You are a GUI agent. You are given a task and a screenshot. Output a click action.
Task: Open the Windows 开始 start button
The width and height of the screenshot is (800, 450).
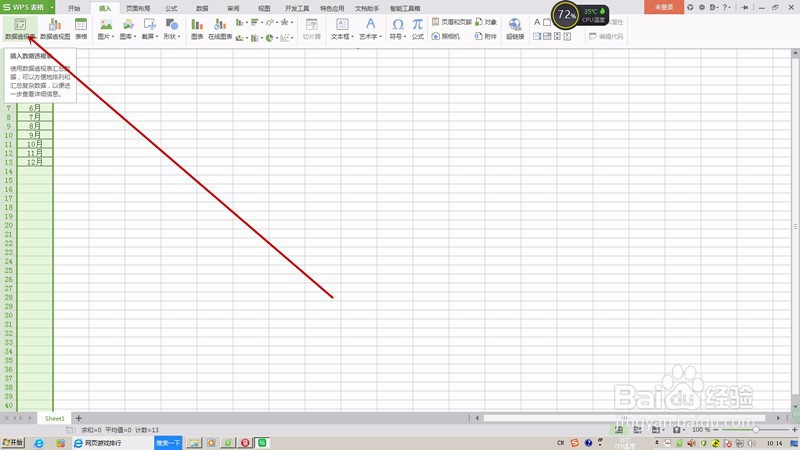coord(13,443)
